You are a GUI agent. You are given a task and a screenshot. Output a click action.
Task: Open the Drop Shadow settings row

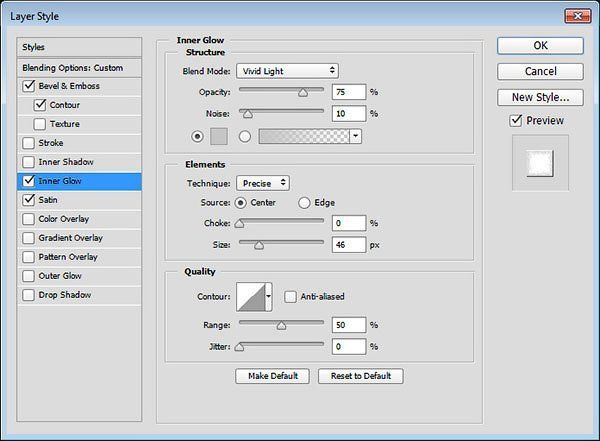pos(79,295)
